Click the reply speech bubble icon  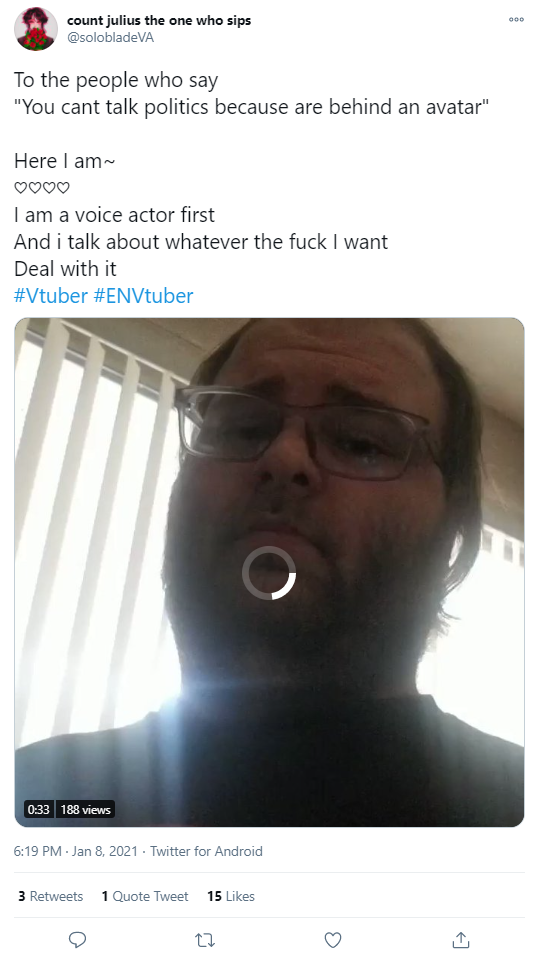pyautogui.click(x=77, y=939)
